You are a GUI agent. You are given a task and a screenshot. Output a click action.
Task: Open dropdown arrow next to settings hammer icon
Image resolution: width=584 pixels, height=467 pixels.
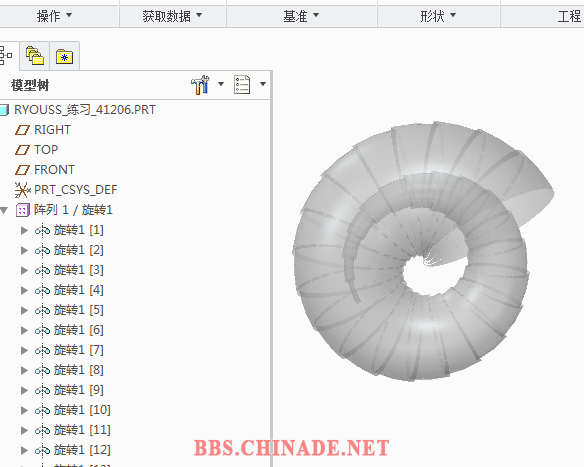pyautogui.click(x=221, y=84)
